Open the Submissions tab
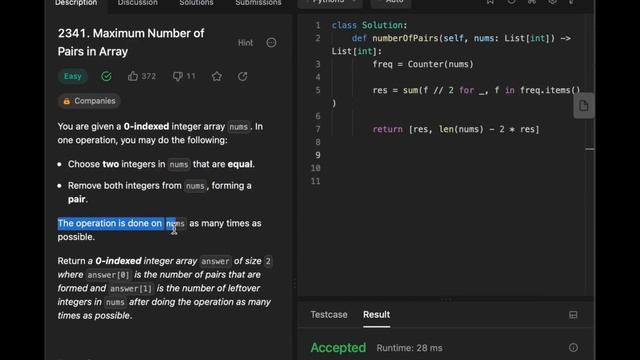The height and width of the screenshot is (360, 640). tap(258, 3)
